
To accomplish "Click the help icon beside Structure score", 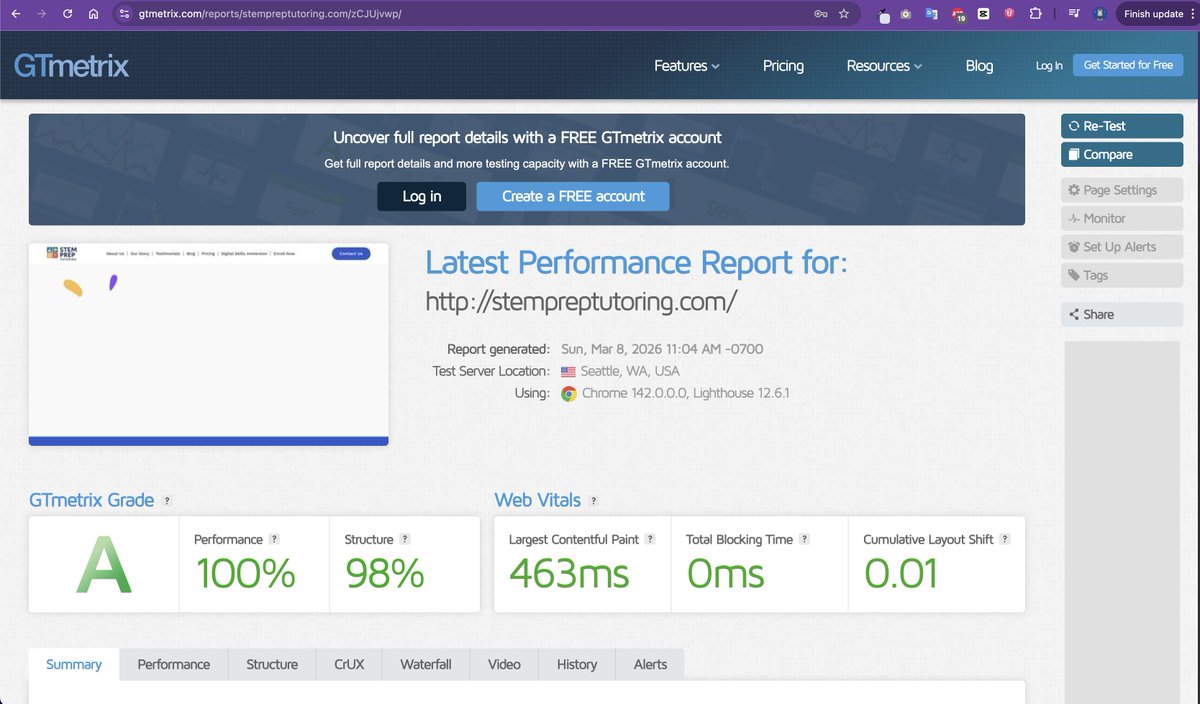I will [405, 539].
